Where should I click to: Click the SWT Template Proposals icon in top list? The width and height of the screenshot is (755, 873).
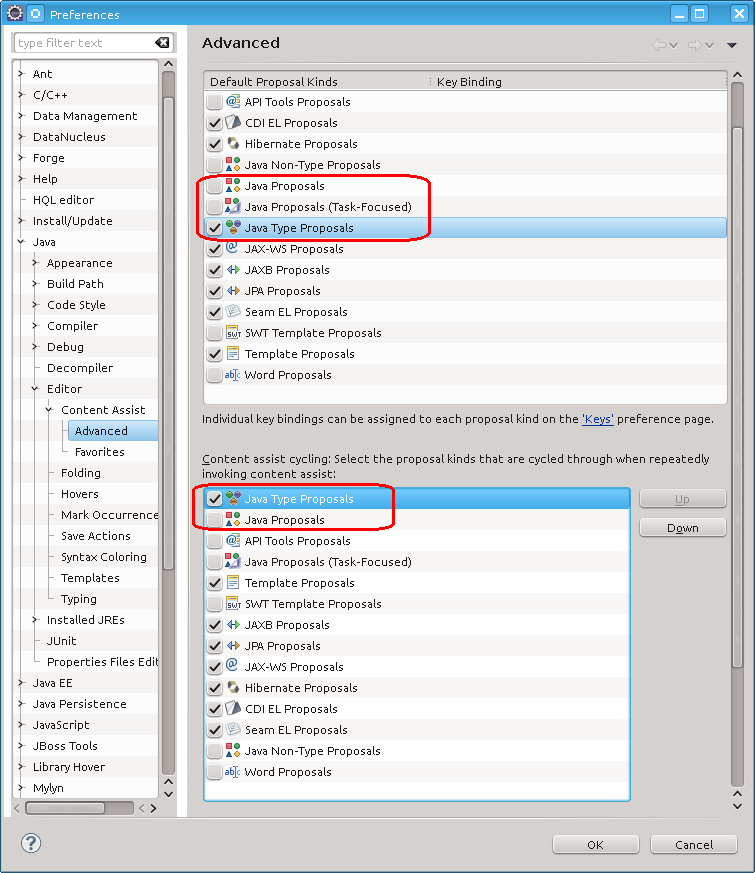[233, 333]
